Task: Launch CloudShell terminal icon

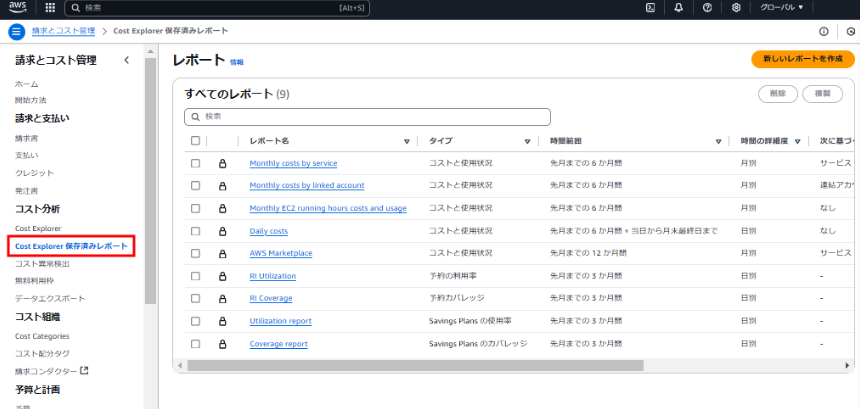Action: (x=650, y=8)
